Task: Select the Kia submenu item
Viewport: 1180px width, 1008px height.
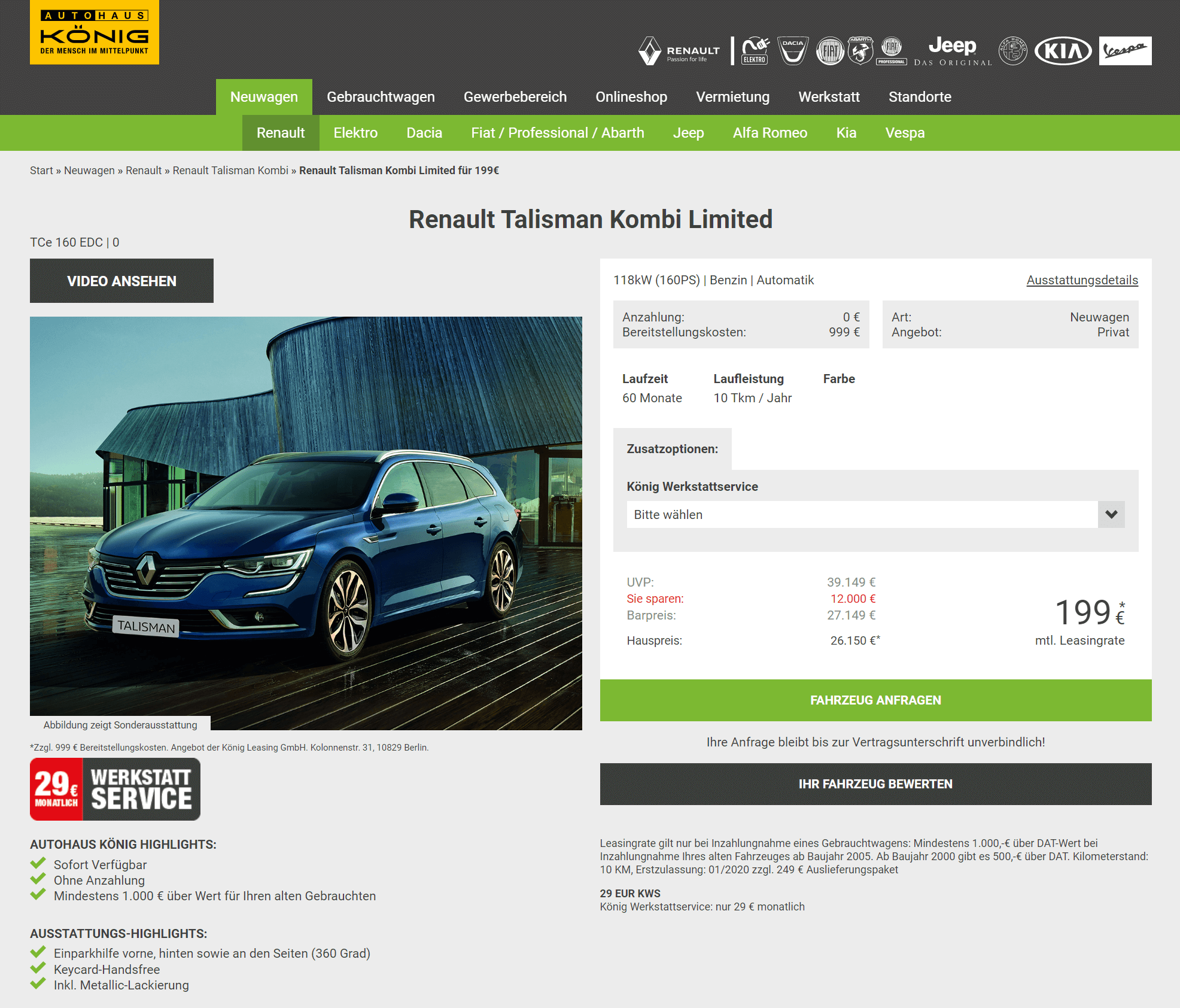Action: pyautogui.click(x=846, y=133)
